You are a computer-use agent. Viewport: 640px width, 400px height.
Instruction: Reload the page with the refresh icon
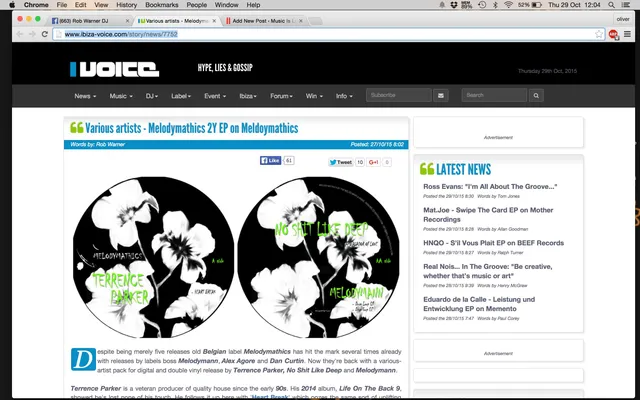click(x=45, y=34)
